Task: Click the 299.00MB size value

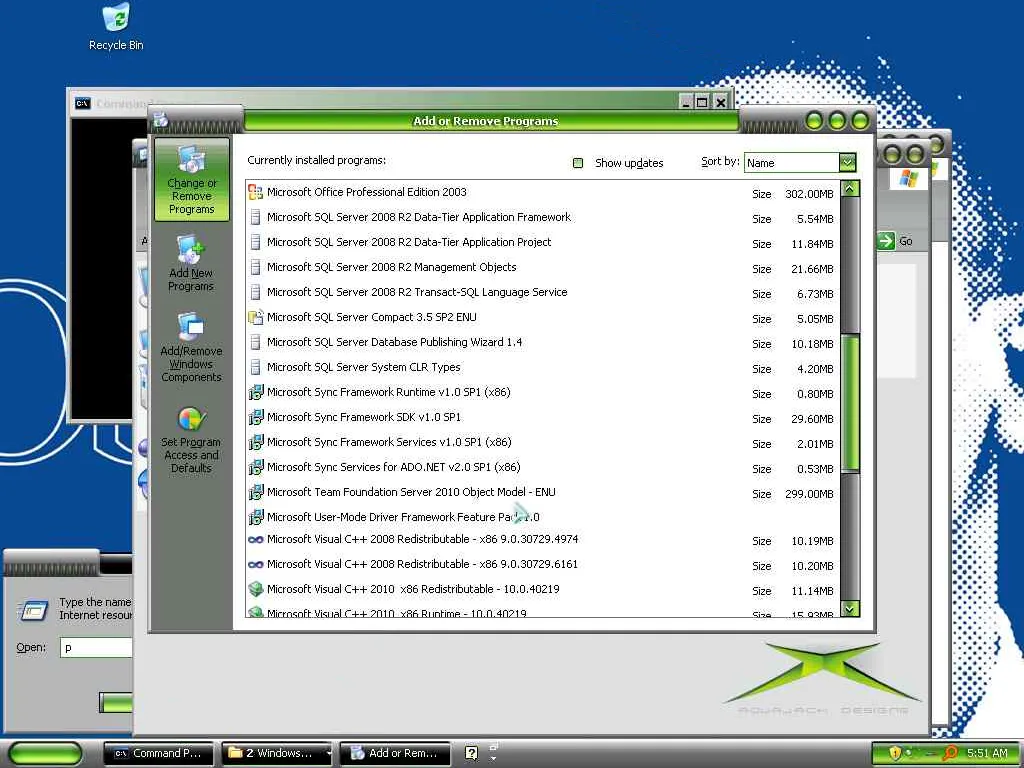Action: [x=809, y=494]
